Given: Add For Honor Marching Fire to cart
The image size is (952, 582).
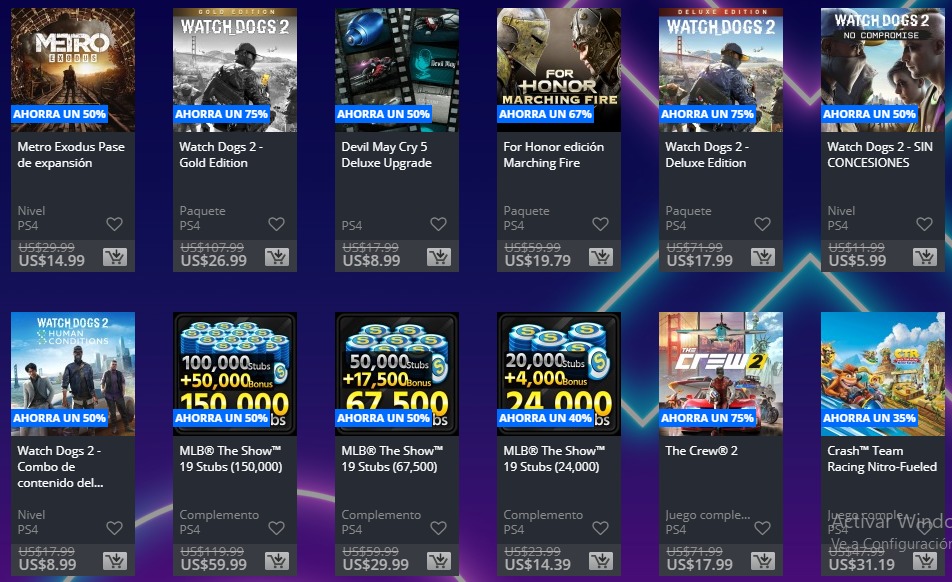Looking at the screenshot, I should pyautogui.click(x=601, y=257).
